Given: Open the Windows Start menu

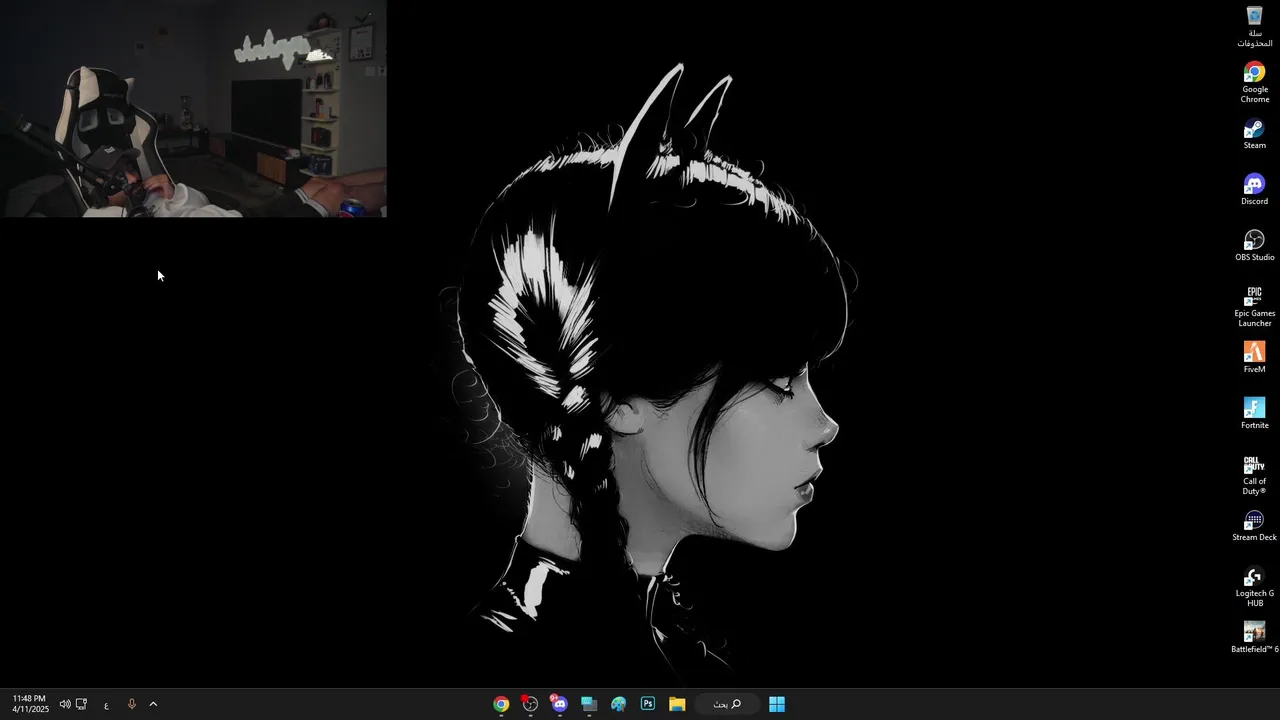Looking at the screenshot, I should point(777,704).
